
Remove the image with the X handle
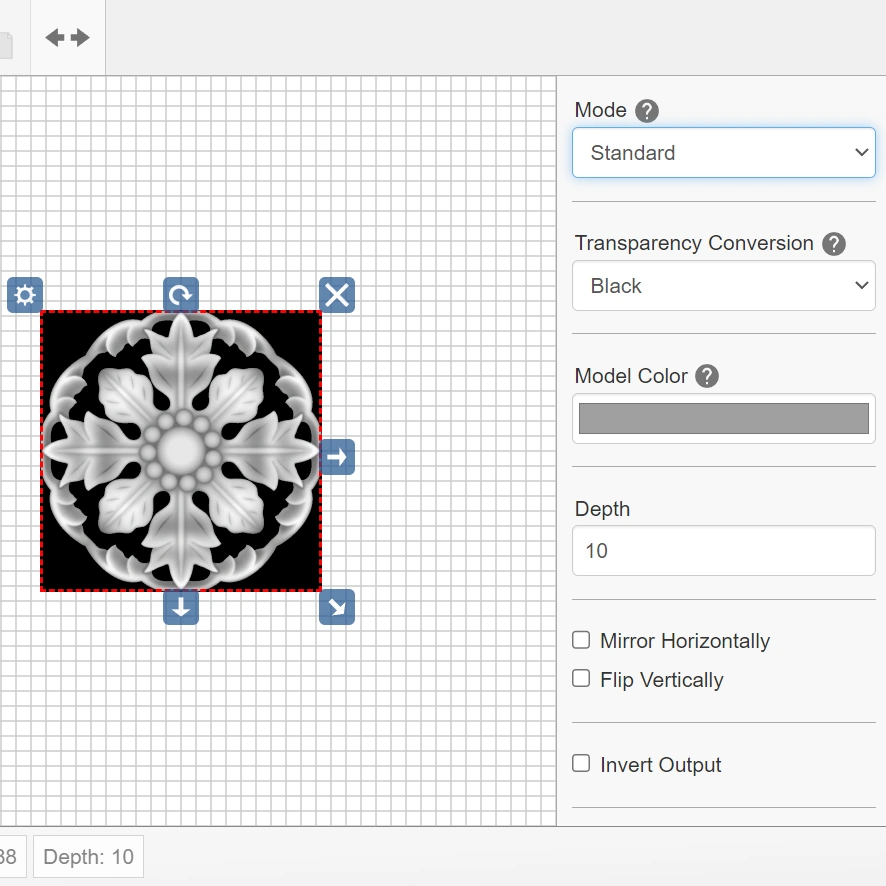pos(337,295)
